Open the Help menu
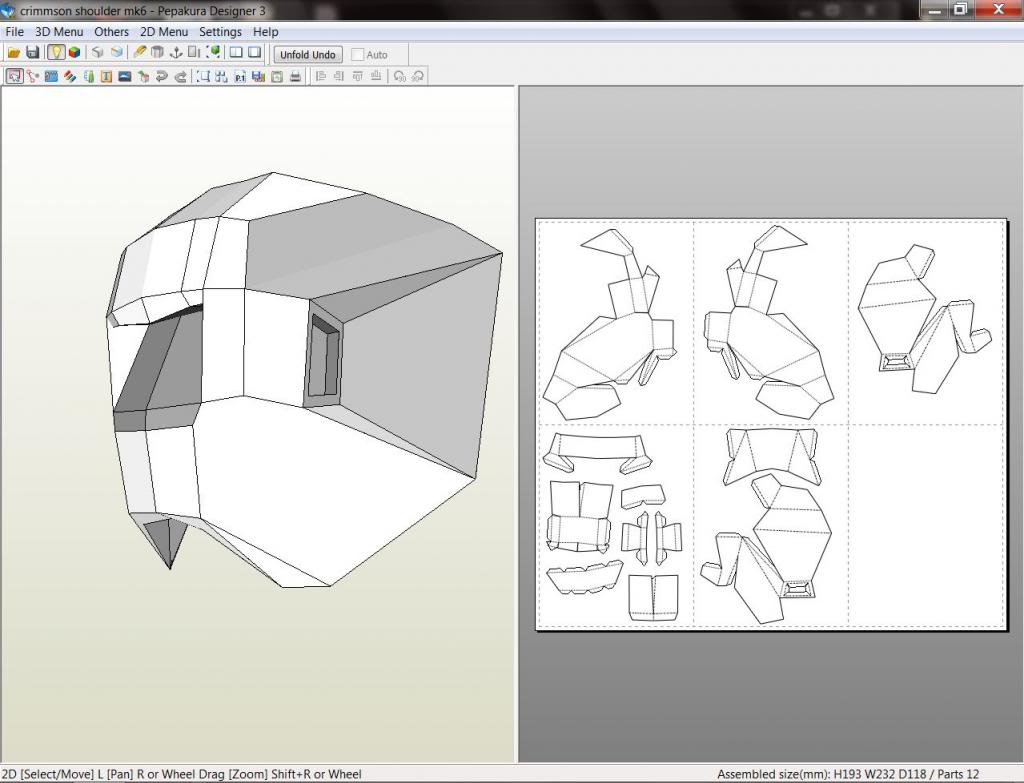1024x783 pixels. pyautogui.click(x=265, y=32)
